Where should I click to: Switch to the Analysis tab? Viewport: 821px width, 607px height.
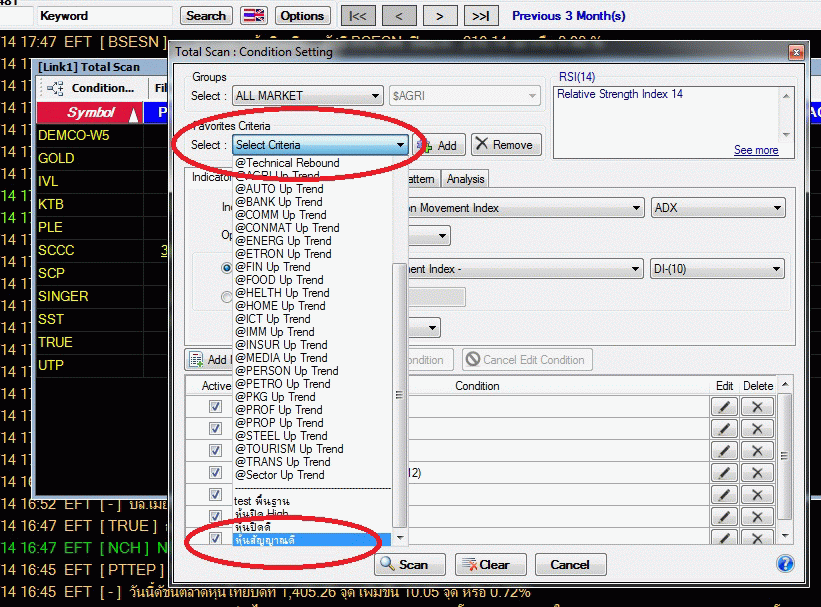(x=465, y=179)
